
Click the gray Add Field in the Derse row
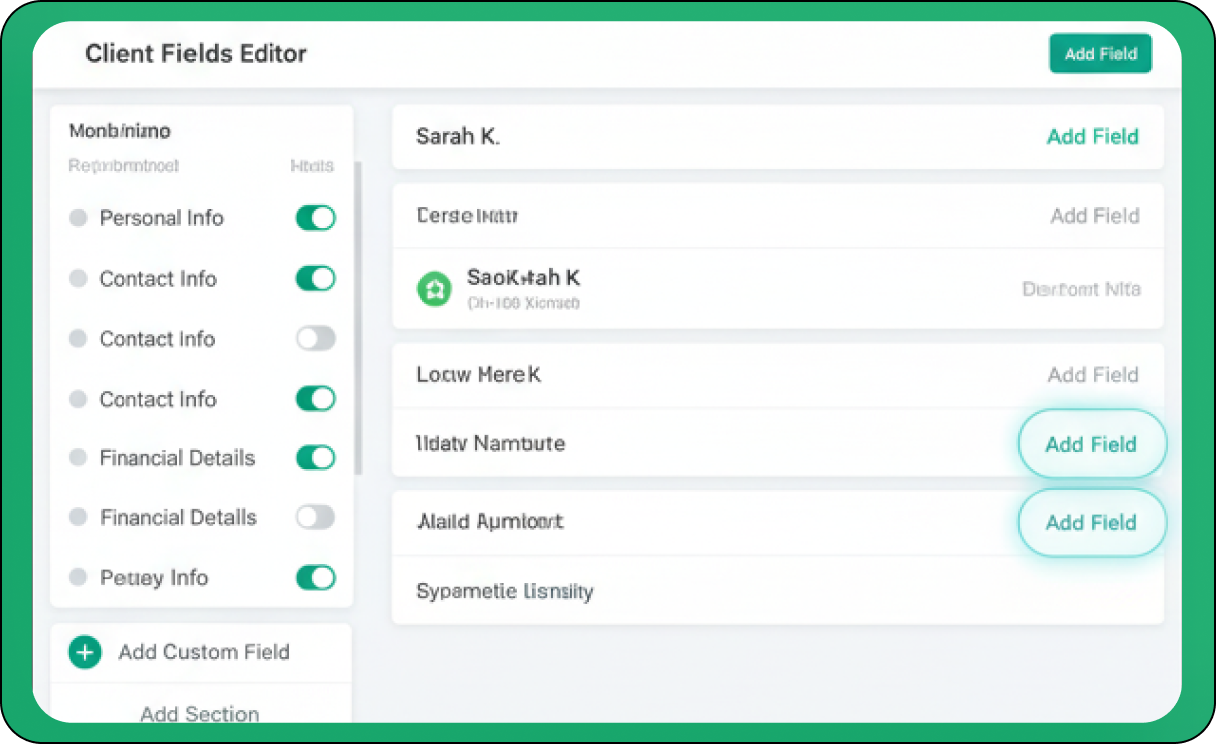tap(1094, 216)
